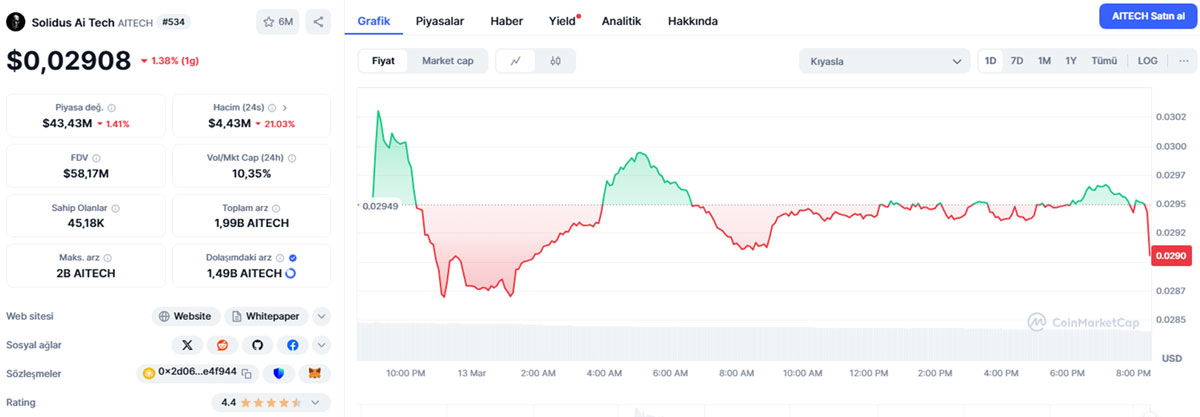1200x417 pixels.
Task: Click the #534 rank badge
Action: click(x=176, y=21)
